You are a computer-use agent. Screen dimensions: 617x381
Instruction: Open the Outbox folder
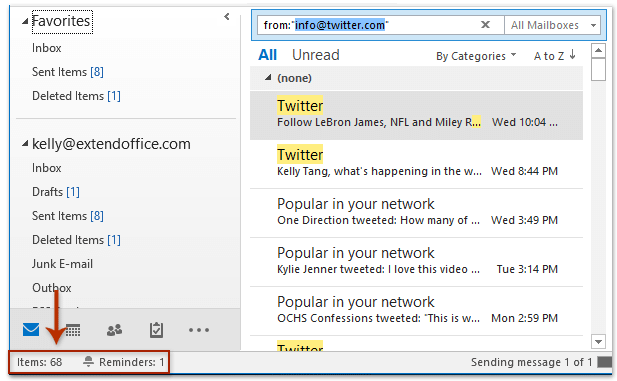[52, 288]
